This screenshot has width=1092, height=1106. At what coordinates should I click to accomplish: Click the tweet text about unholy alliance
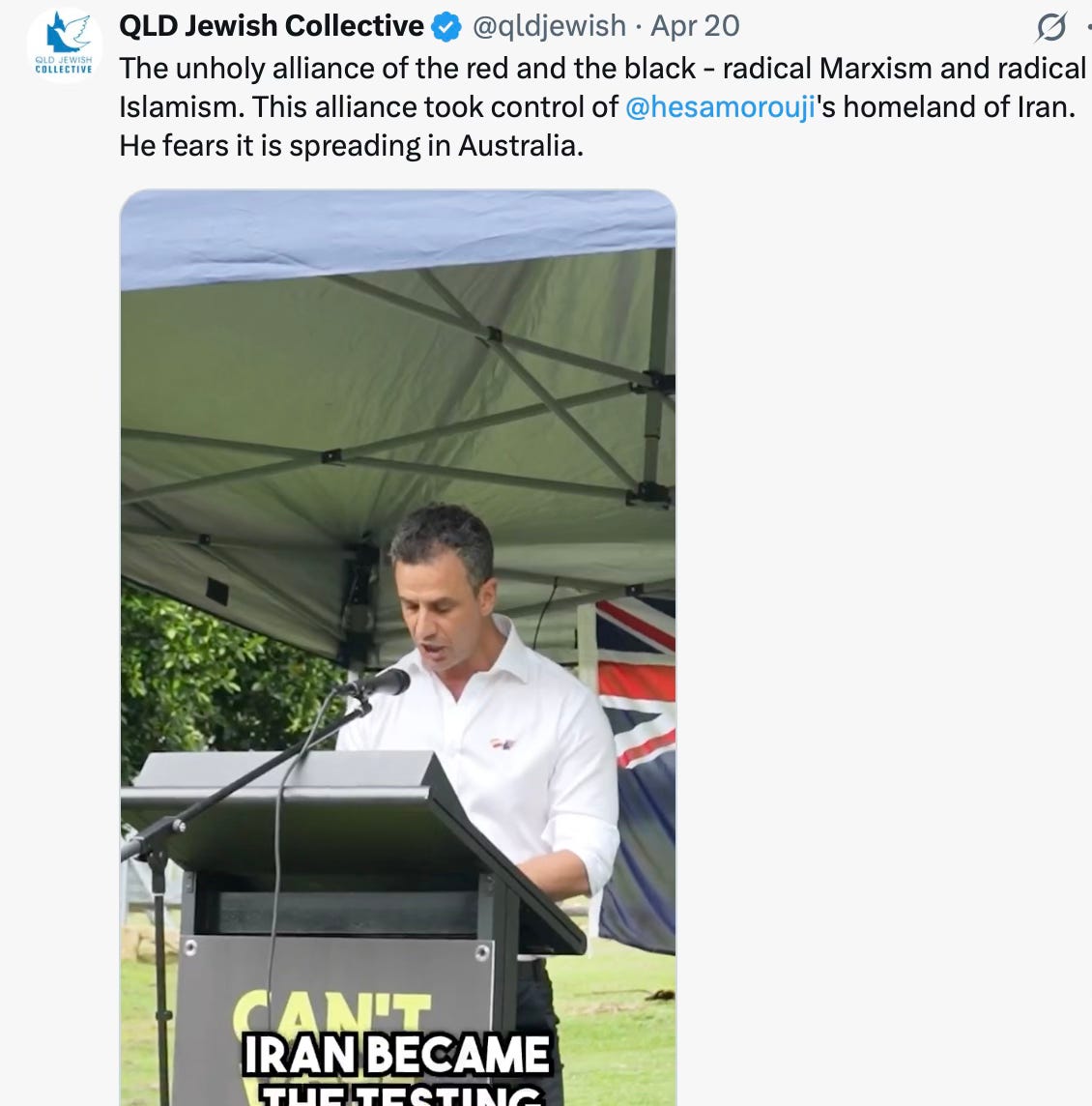(603, 107)
